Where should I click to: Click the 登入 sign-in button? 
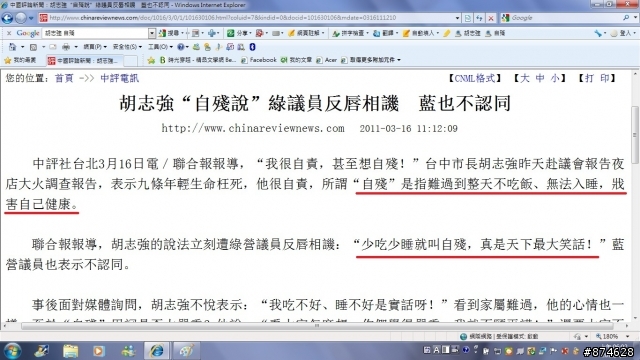pos(622,33)
